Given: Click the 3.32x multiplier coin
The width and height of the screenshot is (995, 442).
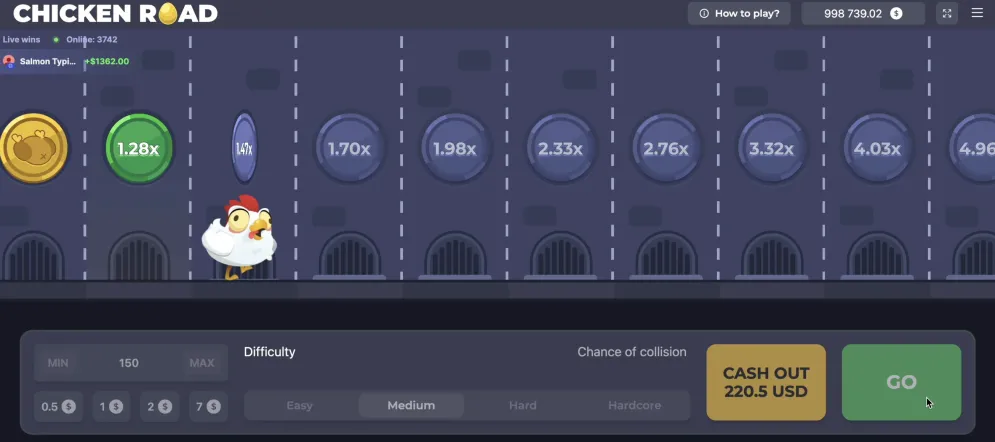Looking at the screenshot, I should tap(771, 149).
